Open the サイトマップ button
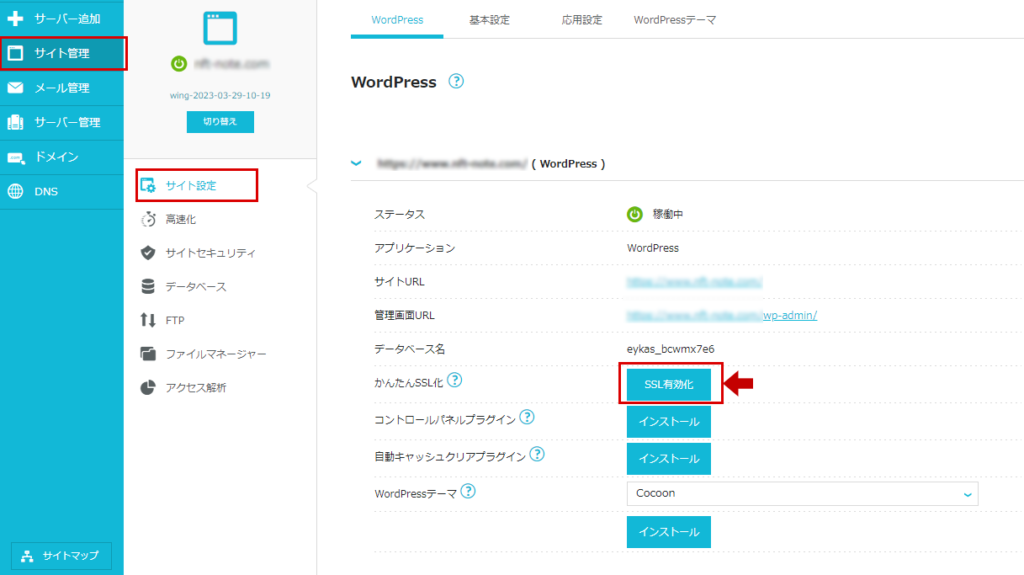1024x575 pixels. (61, 555)
